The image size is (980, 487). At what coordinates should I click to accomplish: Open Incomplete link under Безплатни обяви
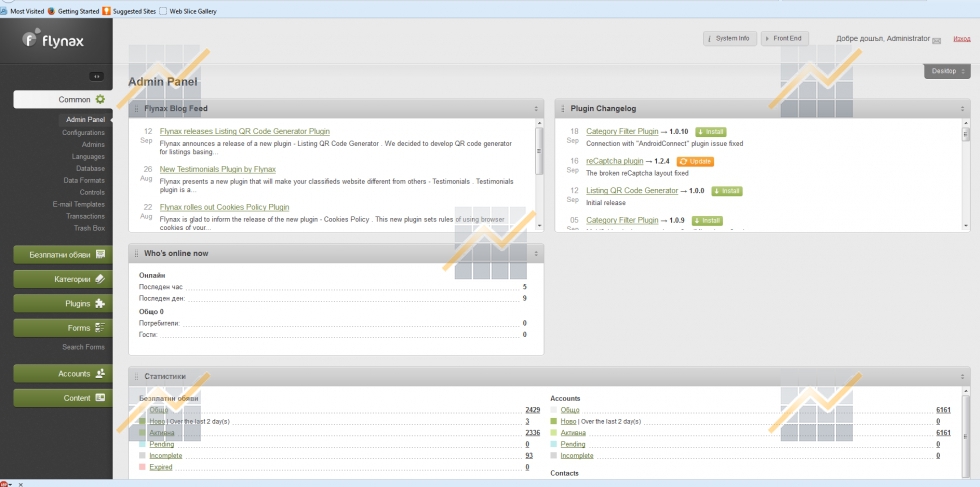[166, 456]
